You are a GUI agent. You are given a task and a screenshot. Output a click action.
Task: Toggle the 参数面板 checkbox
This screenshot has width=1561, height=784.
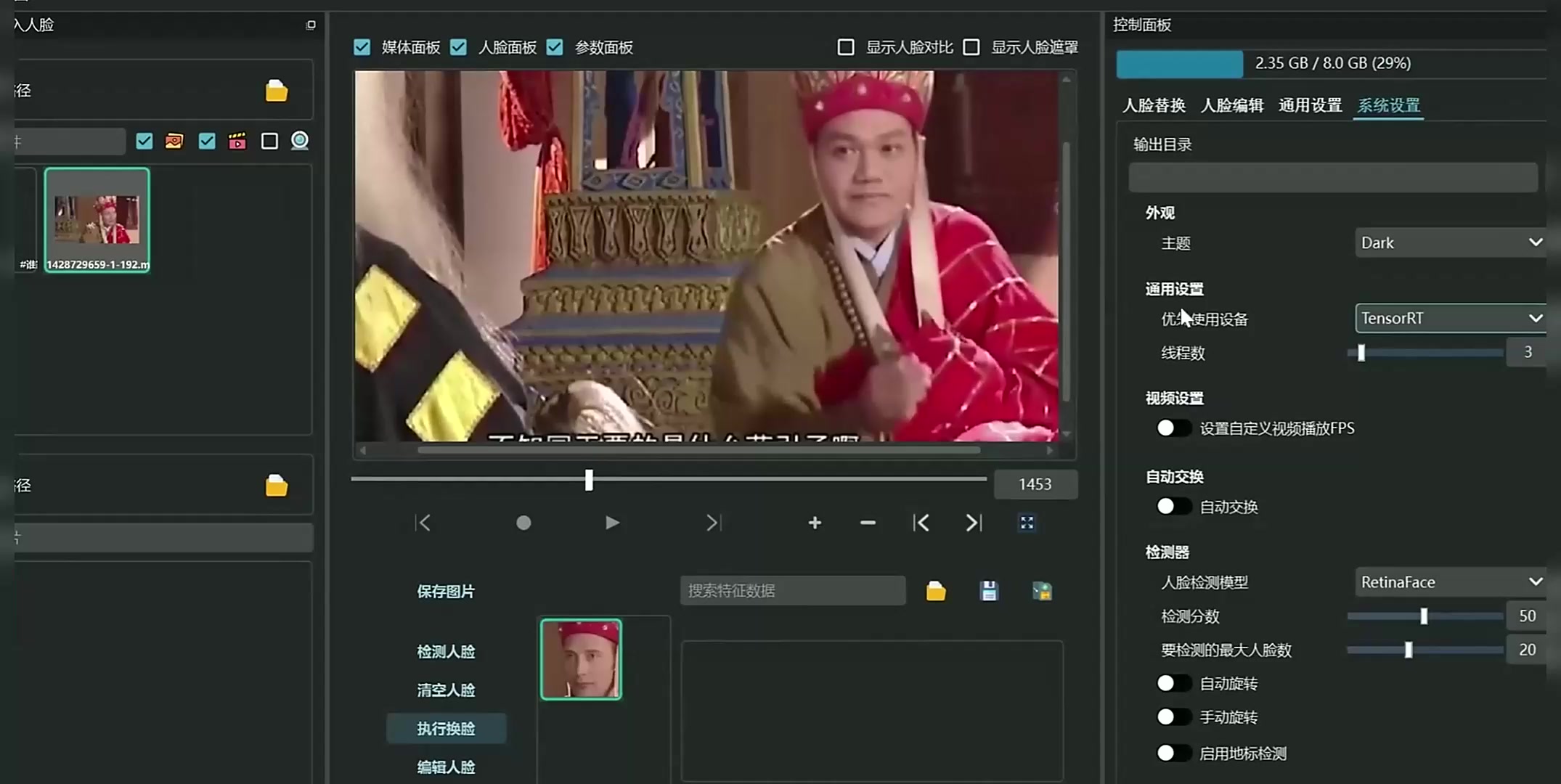(x=555, y=47)
